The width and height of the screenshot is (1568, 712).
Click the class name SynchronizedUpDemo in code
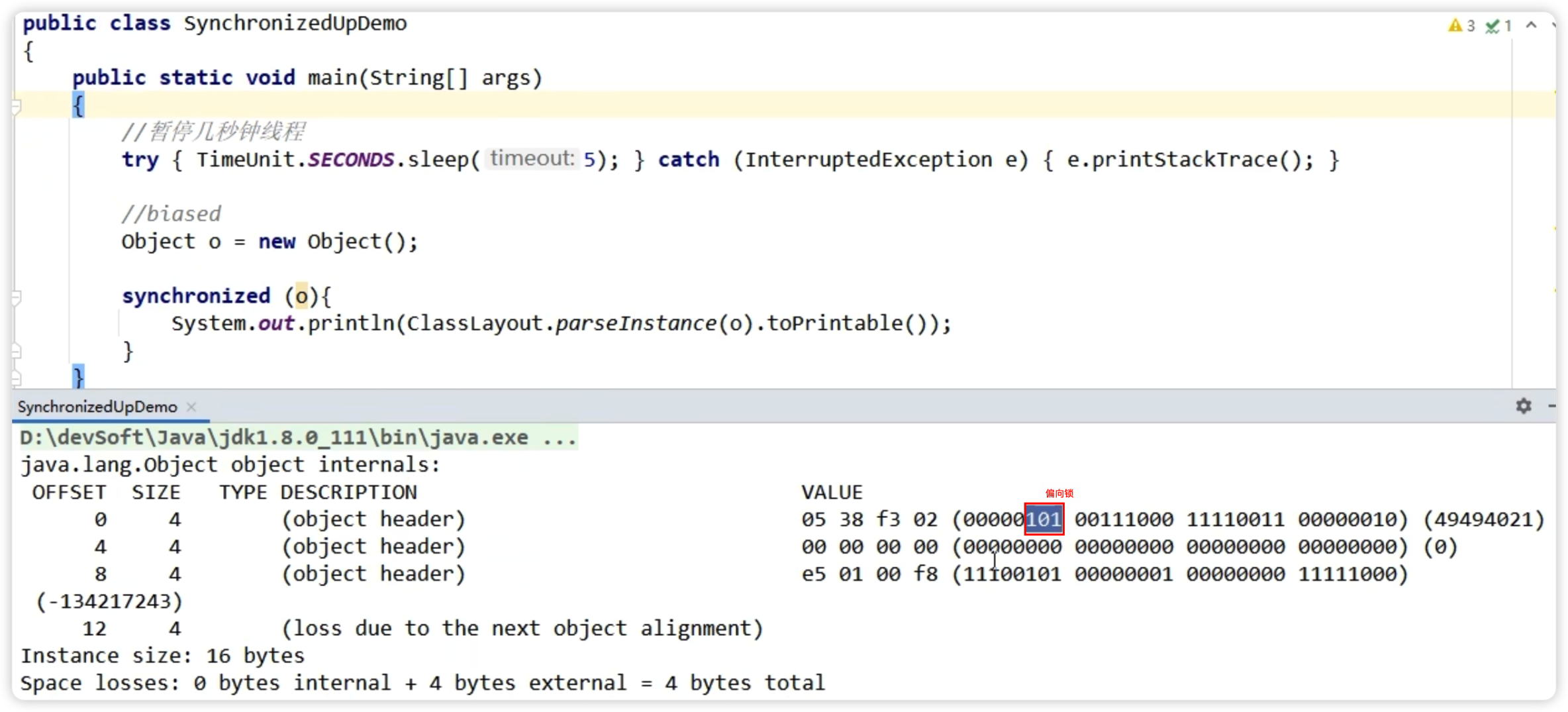(295, 23)
